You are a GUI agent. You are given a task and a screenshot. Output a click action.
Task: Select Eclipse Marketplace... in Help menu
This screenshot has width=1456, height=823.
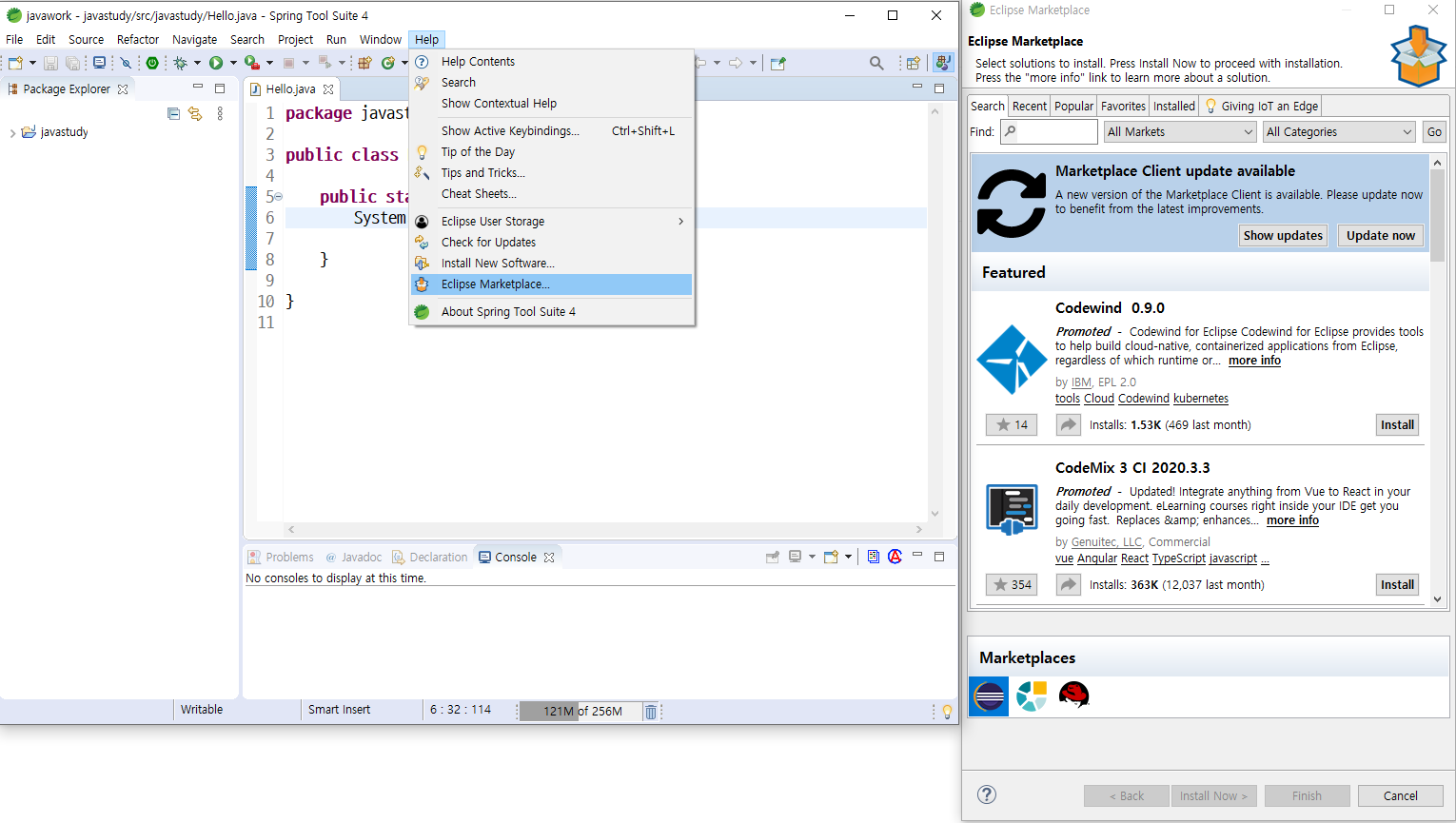pyautogui.click(x=551, y=284)
